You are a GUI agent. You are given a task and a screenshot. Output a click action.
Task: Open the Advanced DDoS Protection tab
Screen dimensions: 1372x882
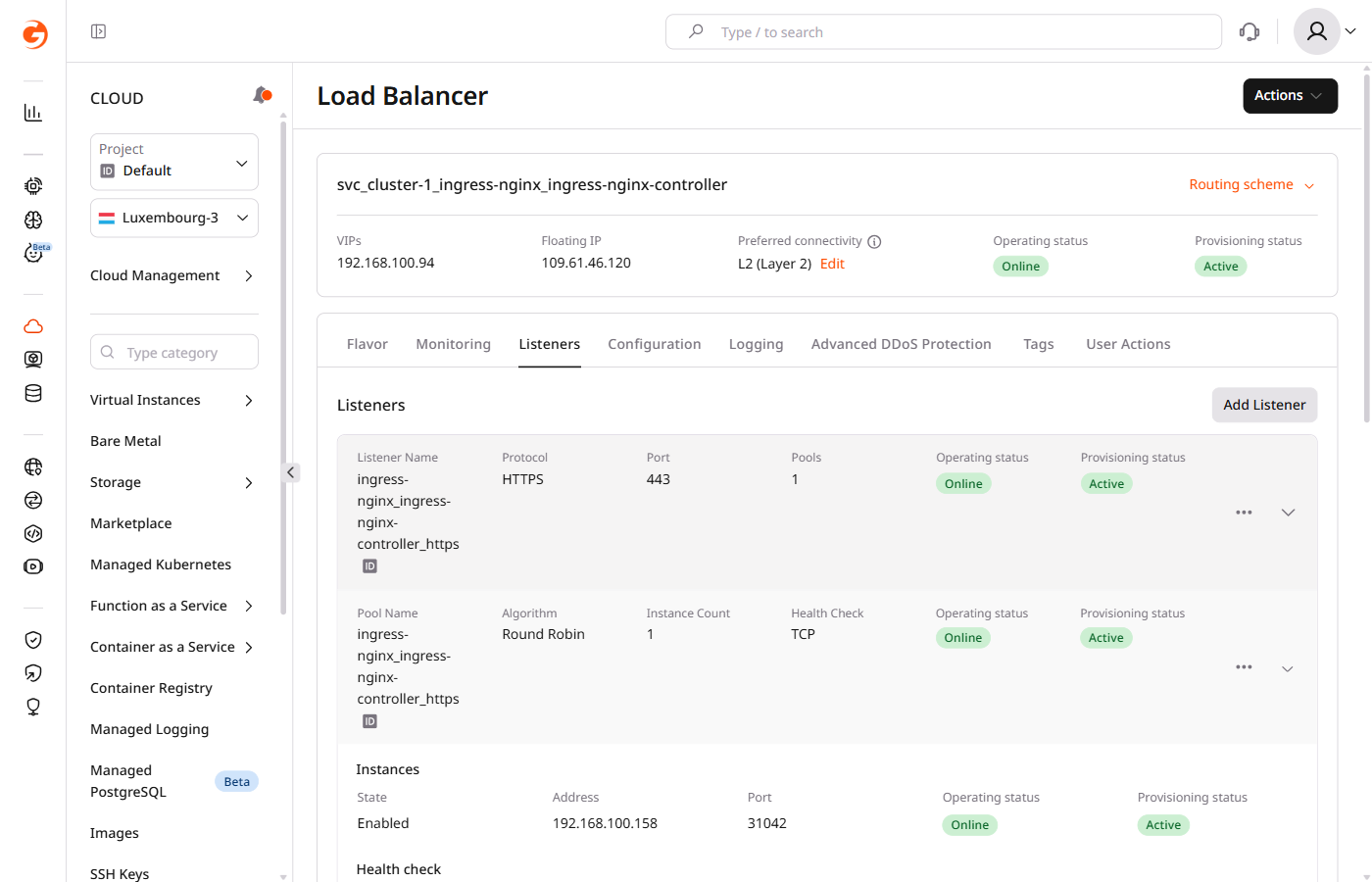(x=902, y=344)
